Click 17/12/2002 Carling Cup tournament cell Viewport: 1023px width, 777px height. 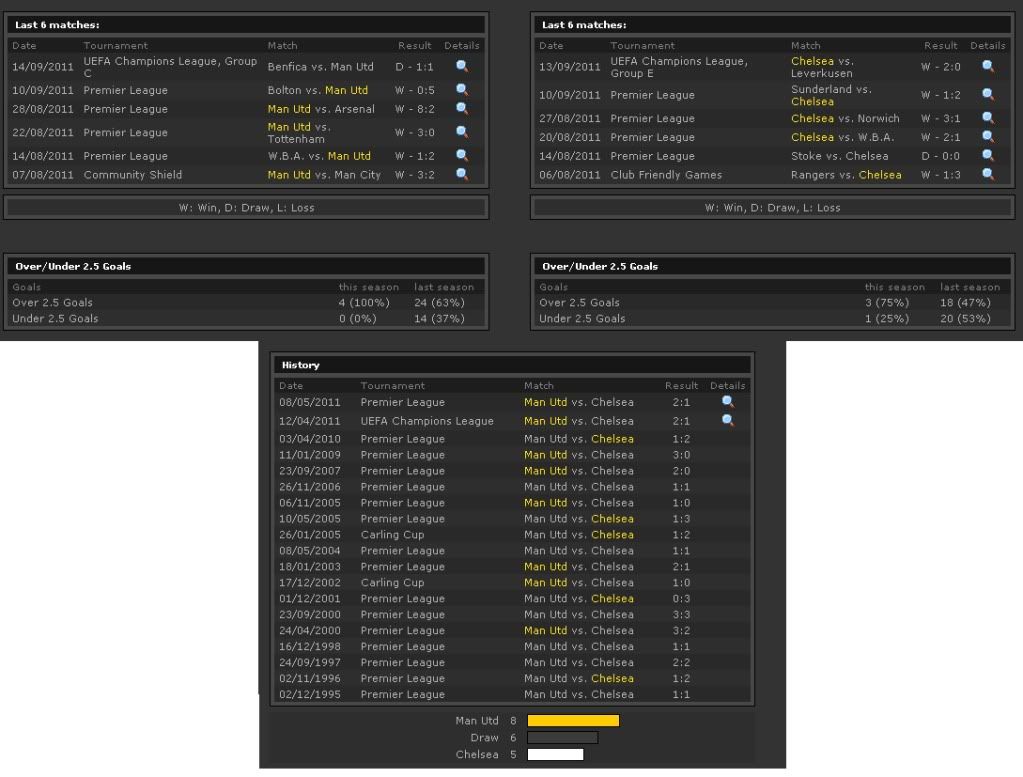pyautogui.click(x=392, y=583)
